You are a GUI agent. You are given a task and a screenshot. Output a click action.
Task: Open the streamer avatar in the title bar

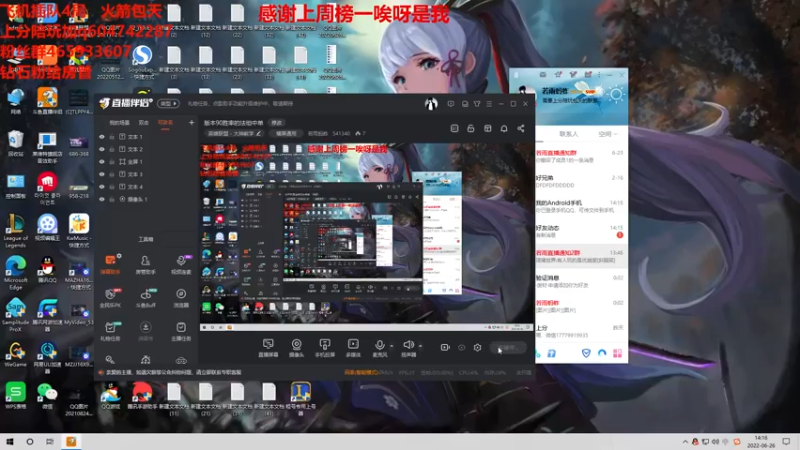pos(431,104)
